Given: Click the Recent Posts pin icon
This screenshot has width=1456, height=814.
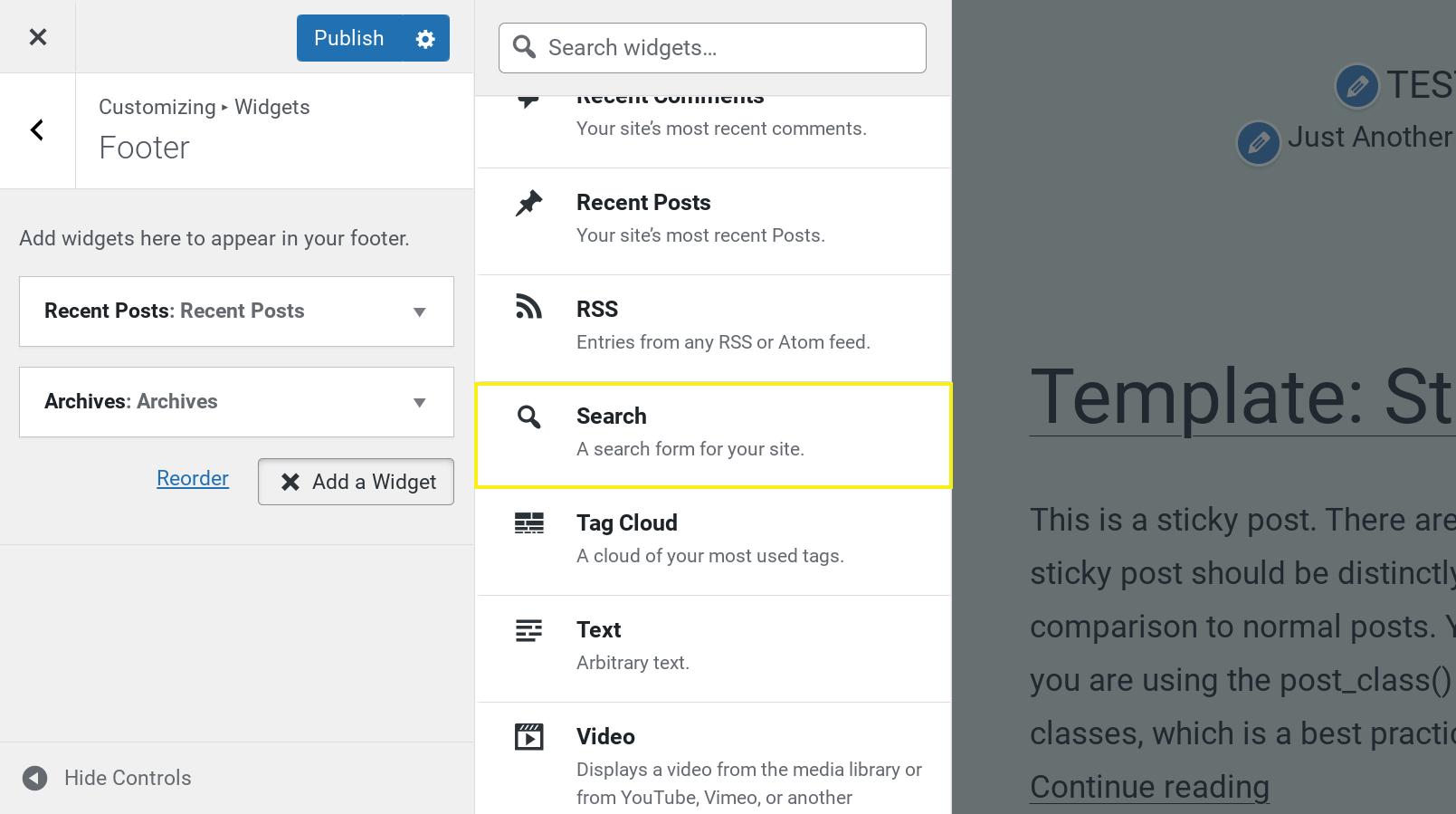Looking at the screenshot, I should click(x=529, y=203).
